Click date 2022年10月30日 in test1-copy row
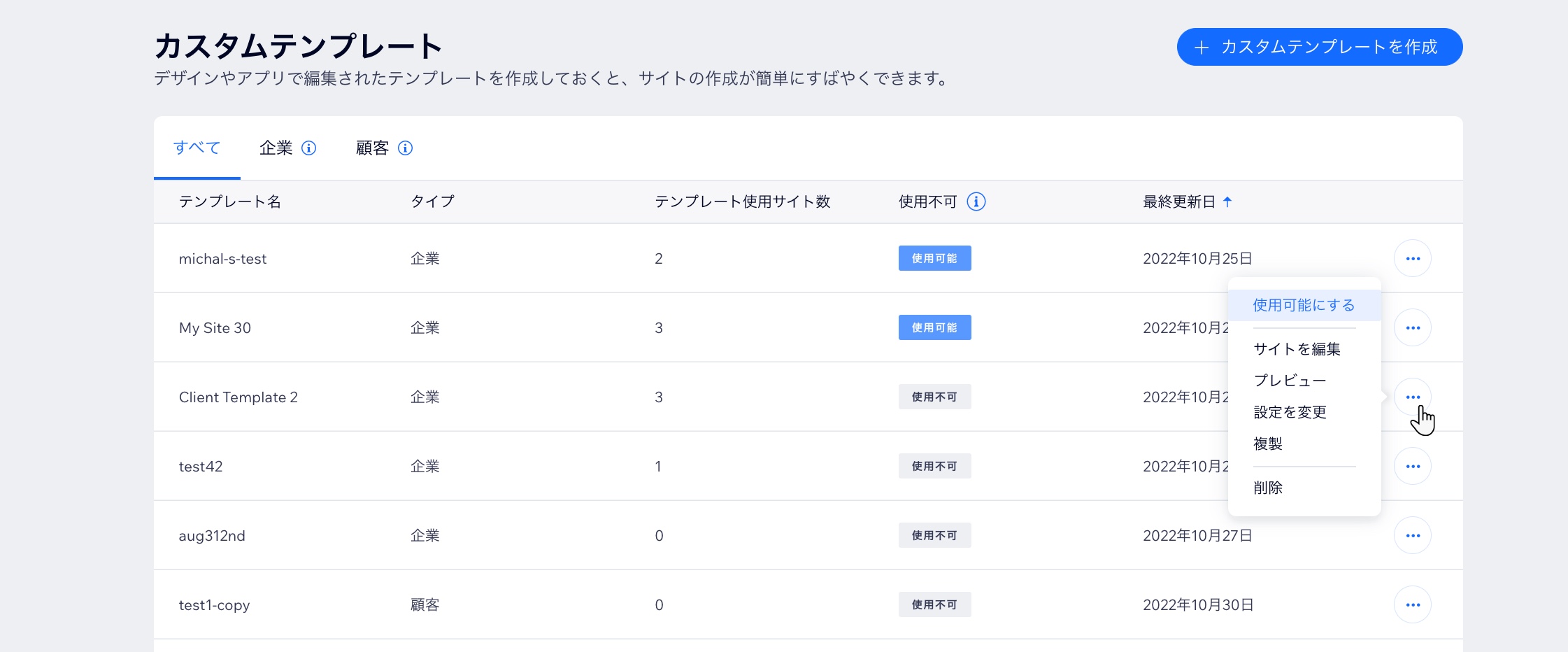This screenshot has width=1568, height=652. (x=1198, y=605)
